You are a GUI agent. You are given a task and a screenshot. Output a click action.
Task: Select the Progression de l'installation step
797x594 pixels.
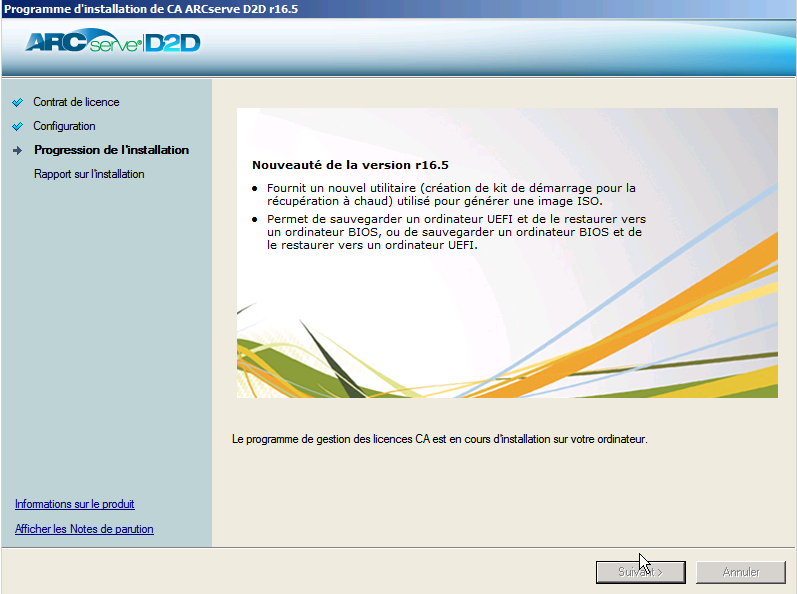point(111,150)
